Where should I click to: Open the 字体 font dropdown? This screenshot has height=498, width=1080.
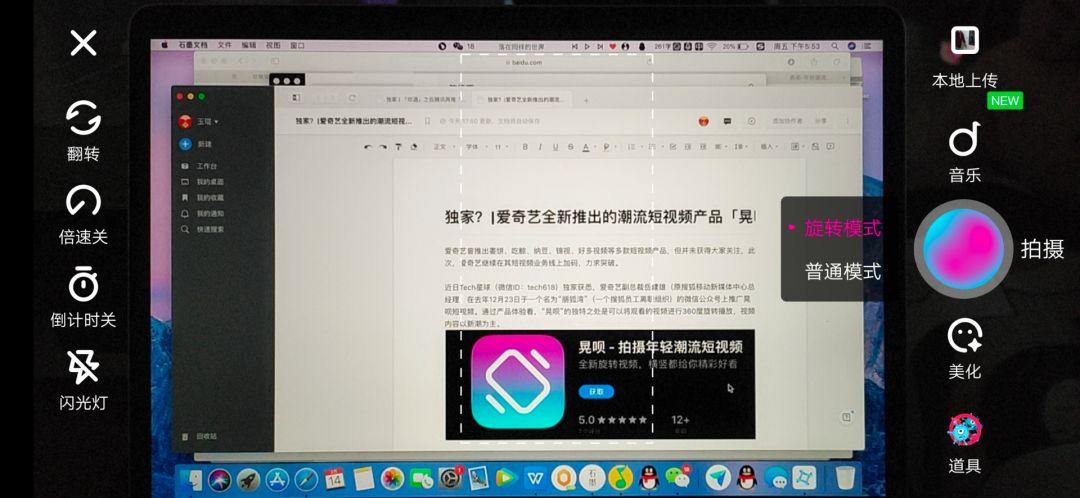475,147
